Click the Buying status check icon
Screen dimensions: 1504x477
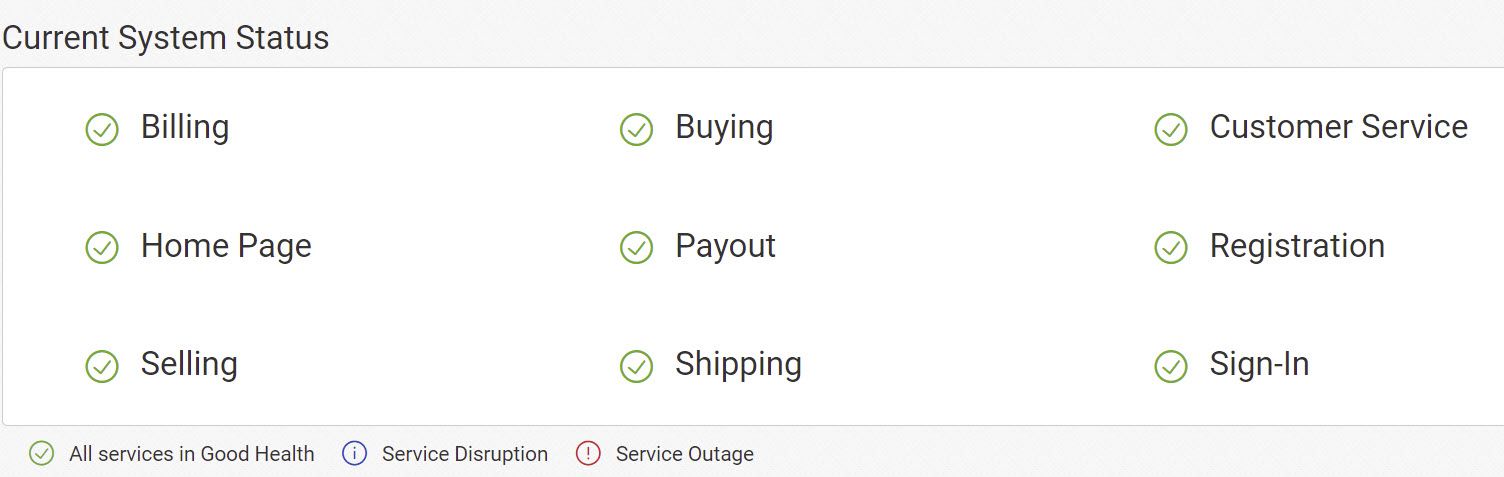636,129
